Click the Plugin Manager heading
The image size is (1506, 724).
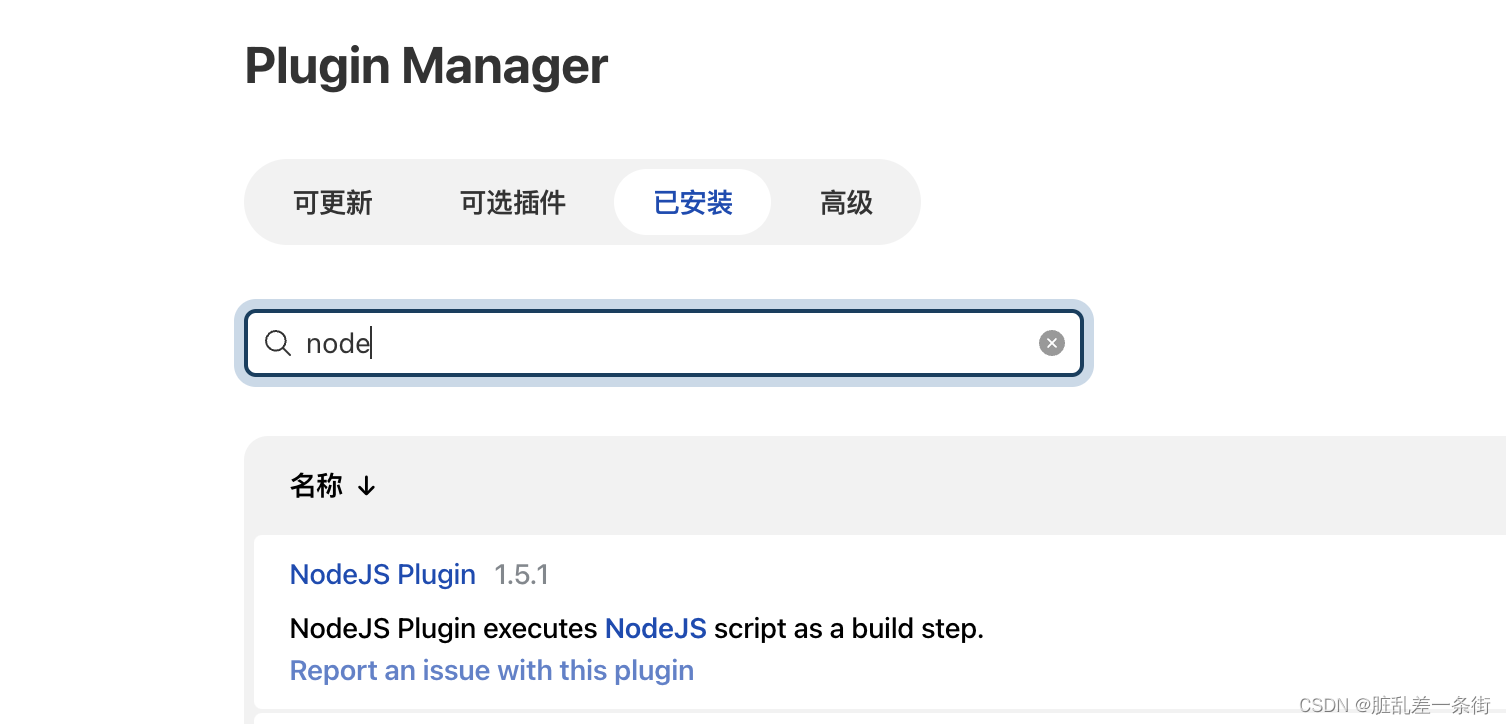pyautogui.click(x=426, y=66)
